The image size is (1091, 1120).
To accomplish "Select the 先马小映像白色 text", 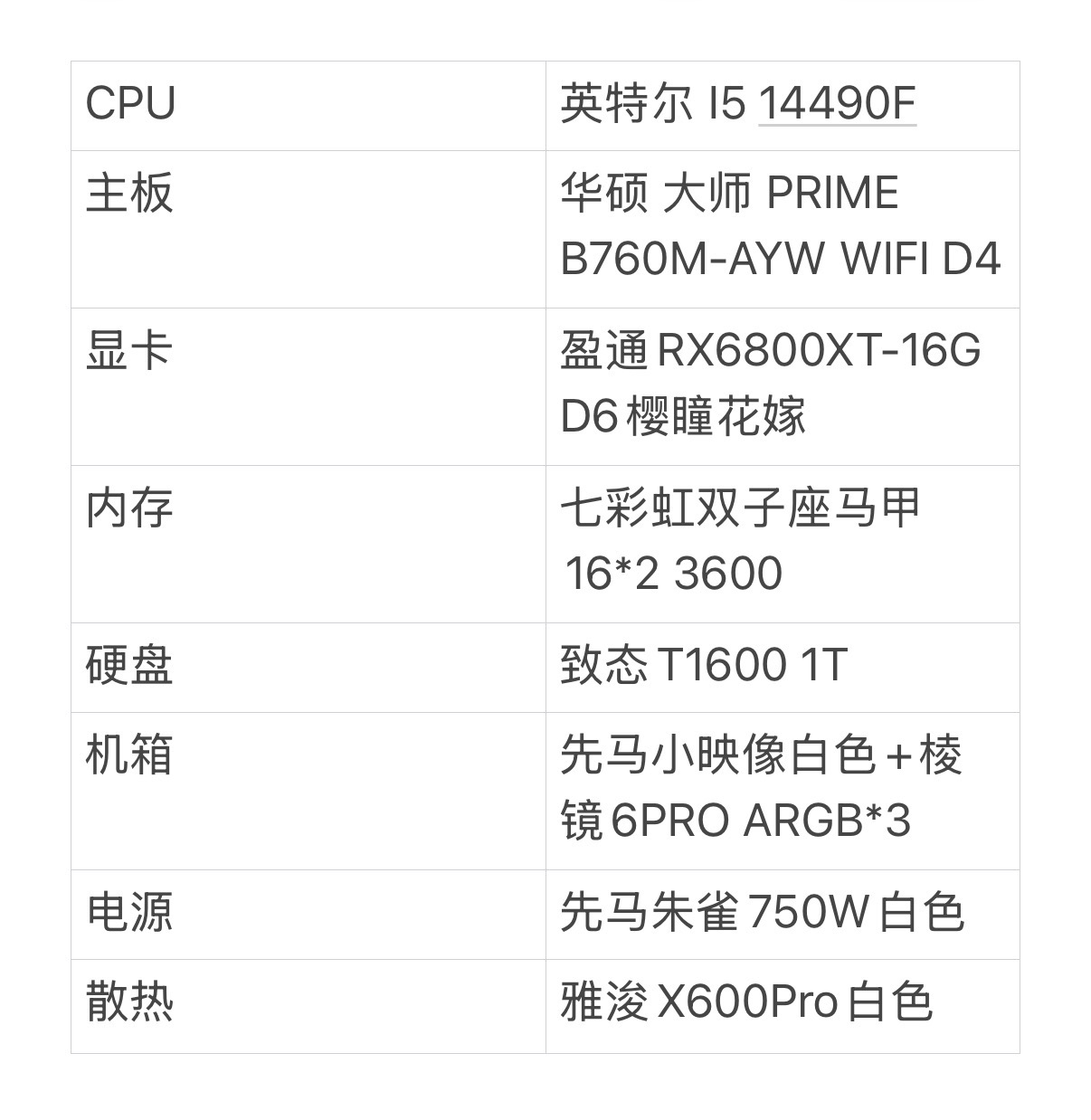I will point(718,755).
